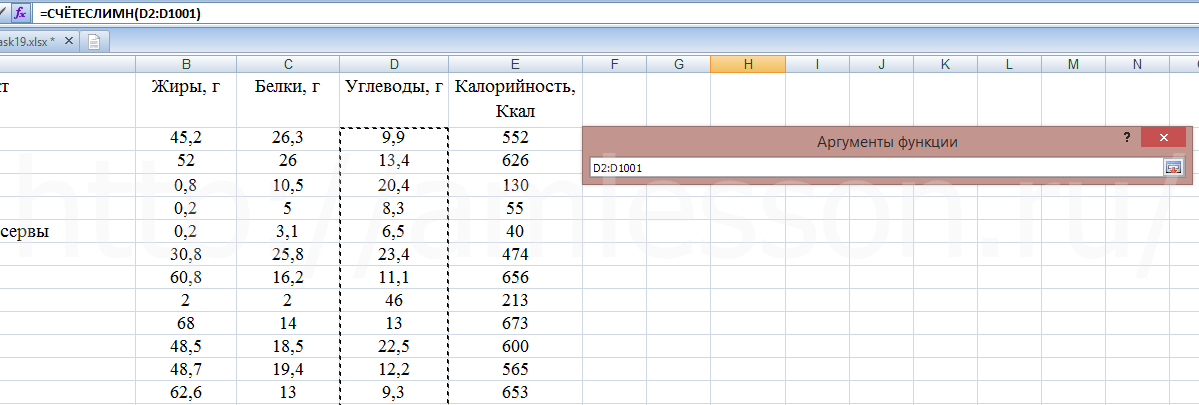The image size is (1199, 405).
Task: Click the help question mark in the dialog
Action: click(1126, 138)
